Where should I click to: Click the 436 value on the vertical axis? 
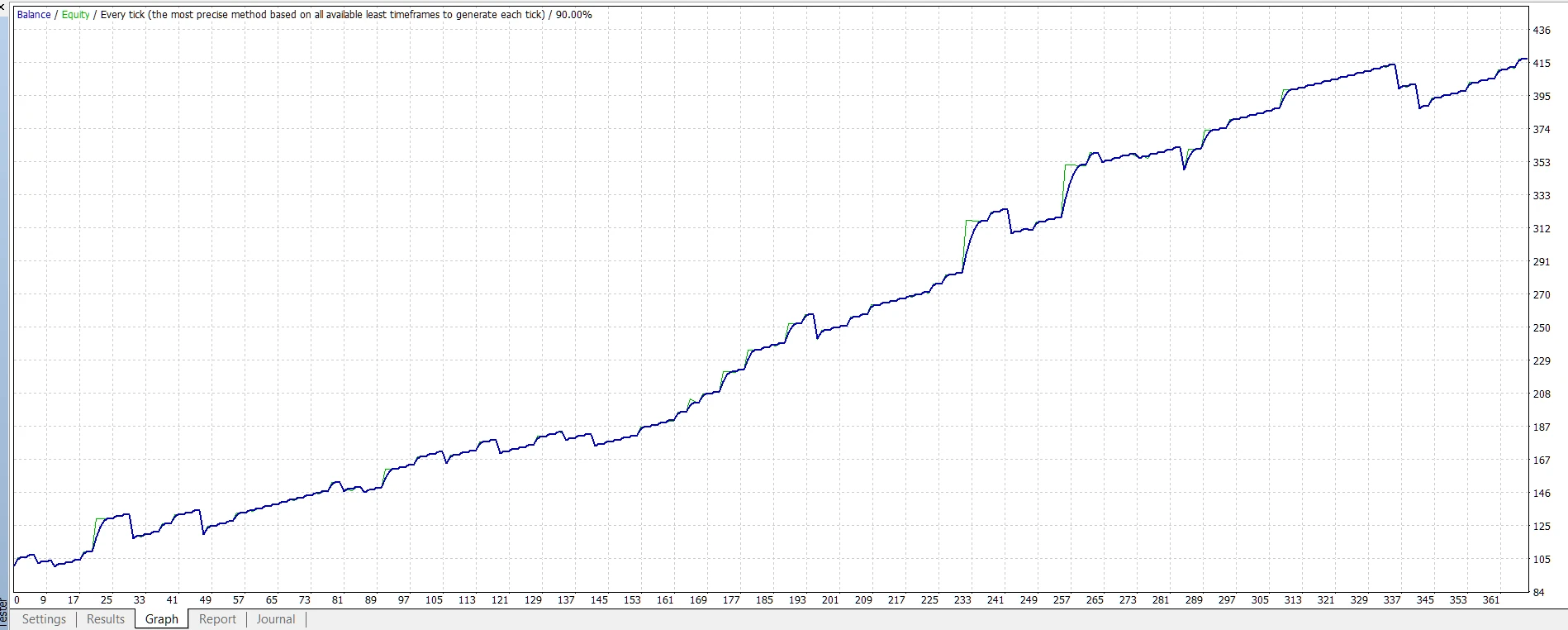[x=1542, y=31]
